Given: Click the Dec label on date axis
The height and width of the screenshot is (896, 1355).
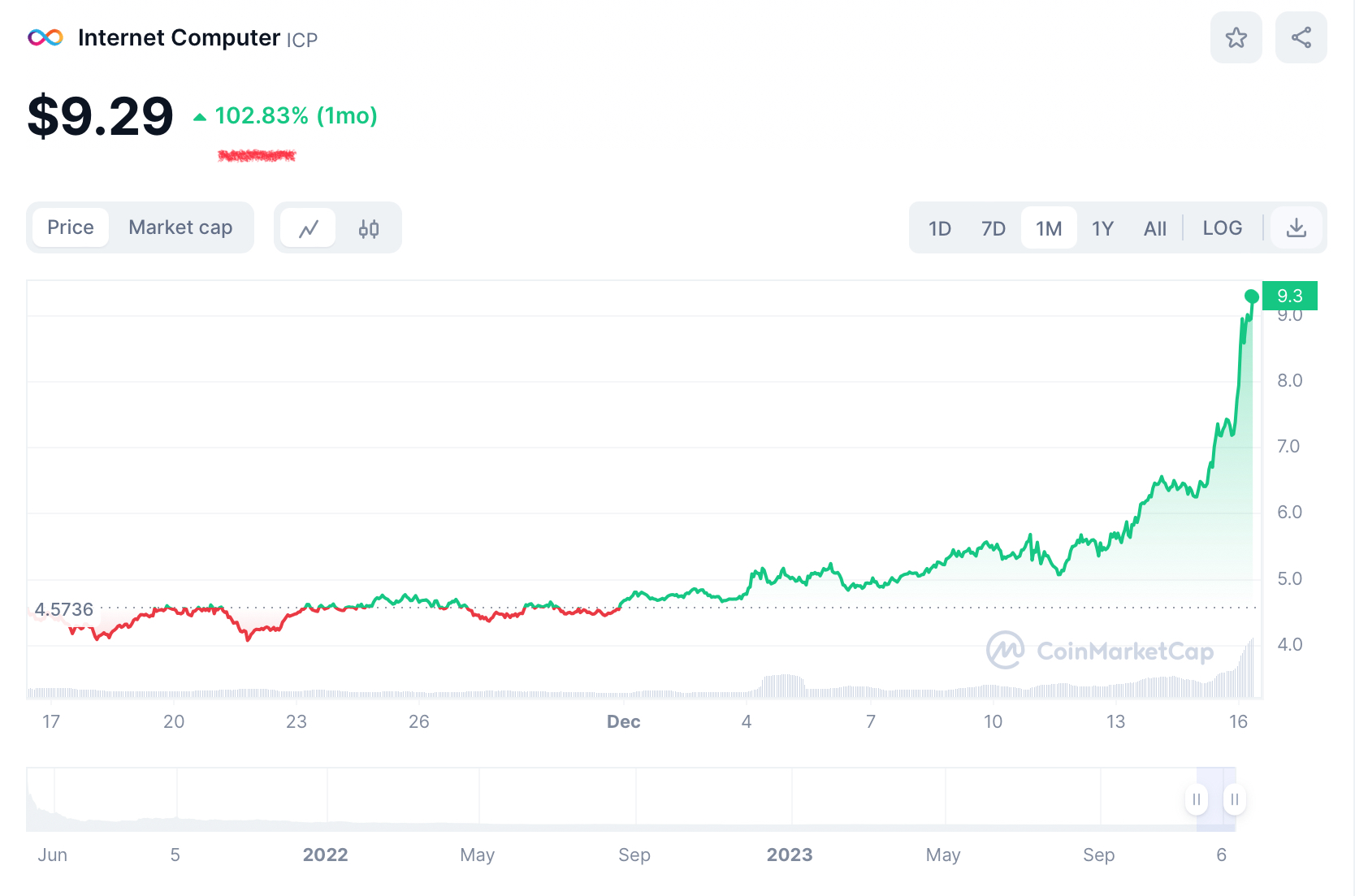Looking at the screenshot, I should point(624,721).
